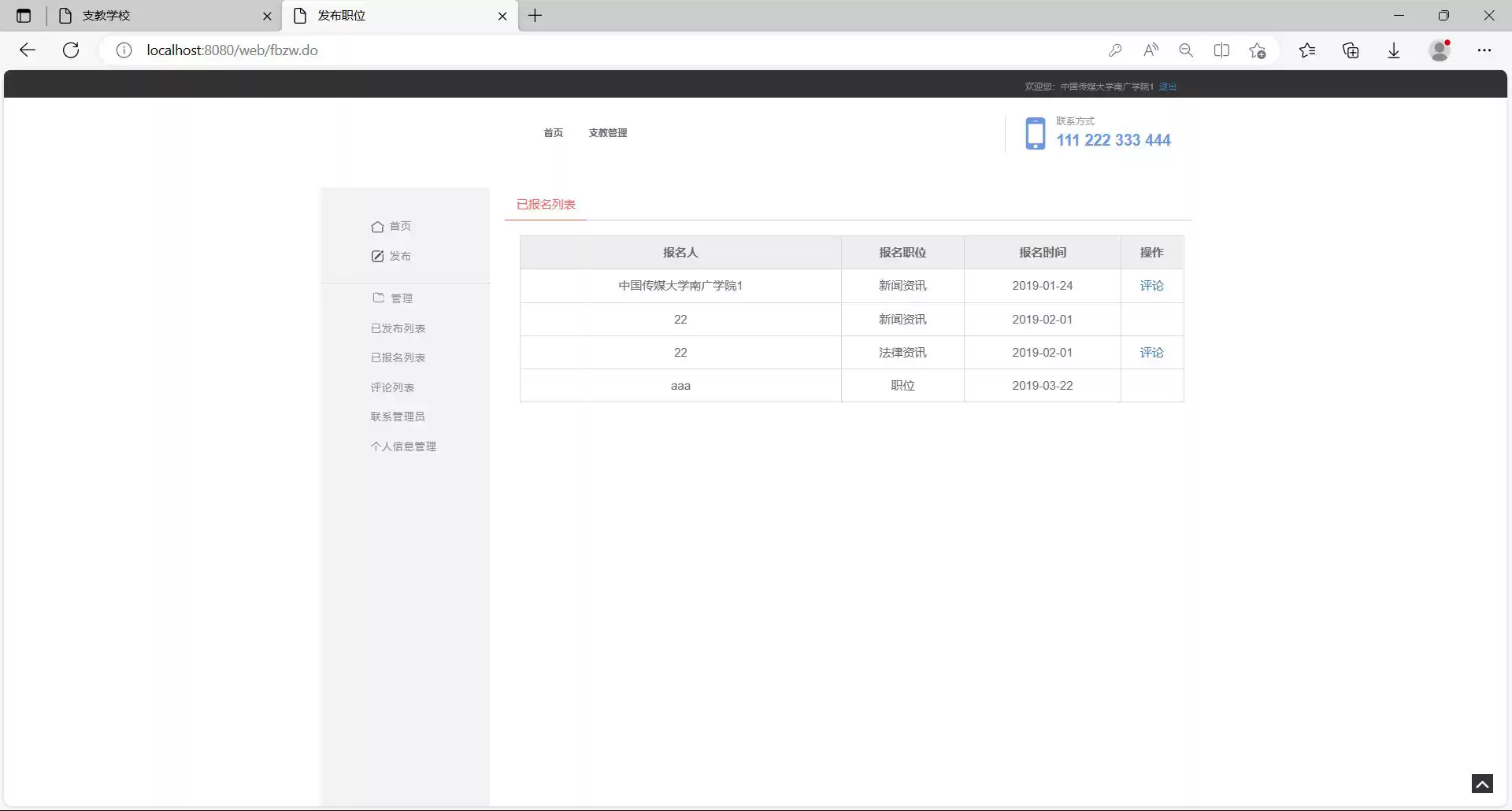Click the edit icon beside 发布
The image size is (1512, 811).
[x=377, y=256]
